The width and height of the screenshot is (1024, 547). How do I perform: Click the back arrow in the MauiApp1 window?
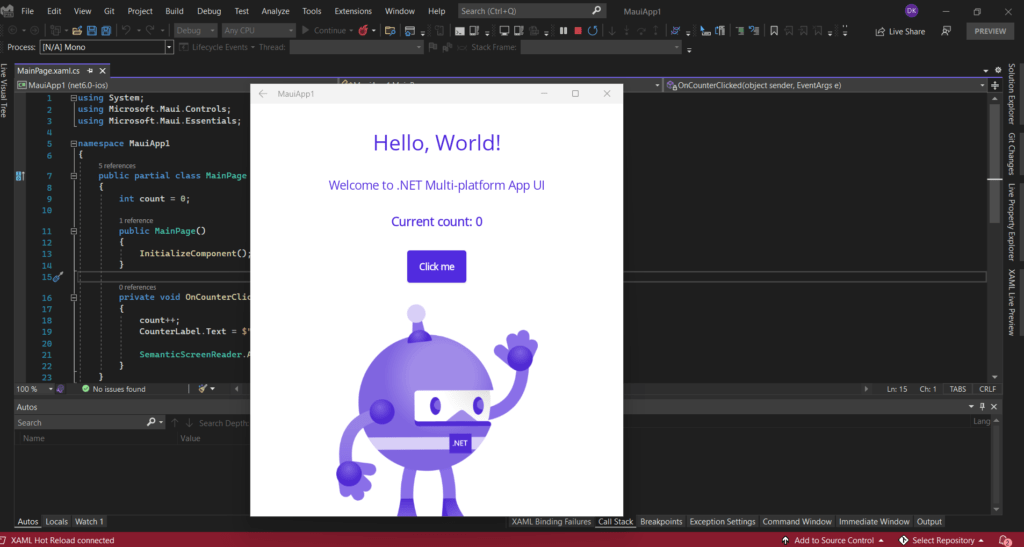(263, 94)
